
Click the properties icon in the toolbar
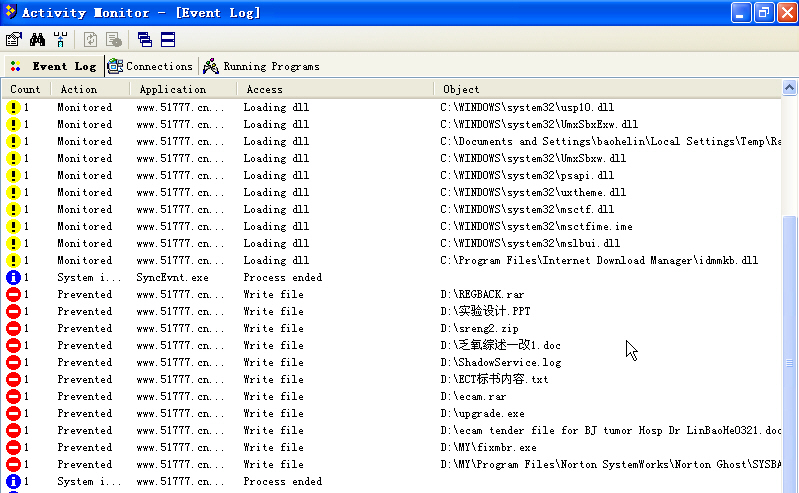[x=13, y=40]
